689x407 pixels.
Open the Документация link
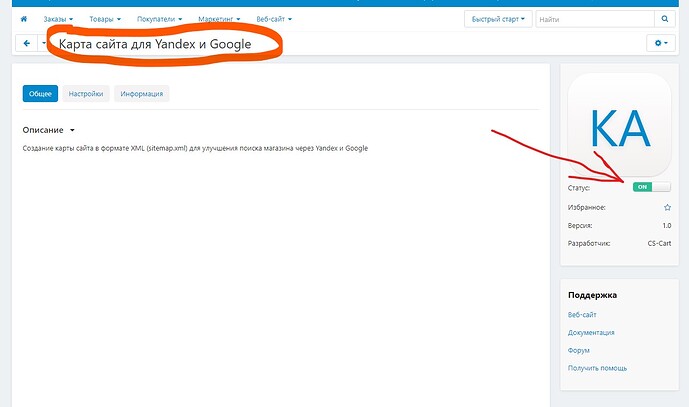coord(591,333)
